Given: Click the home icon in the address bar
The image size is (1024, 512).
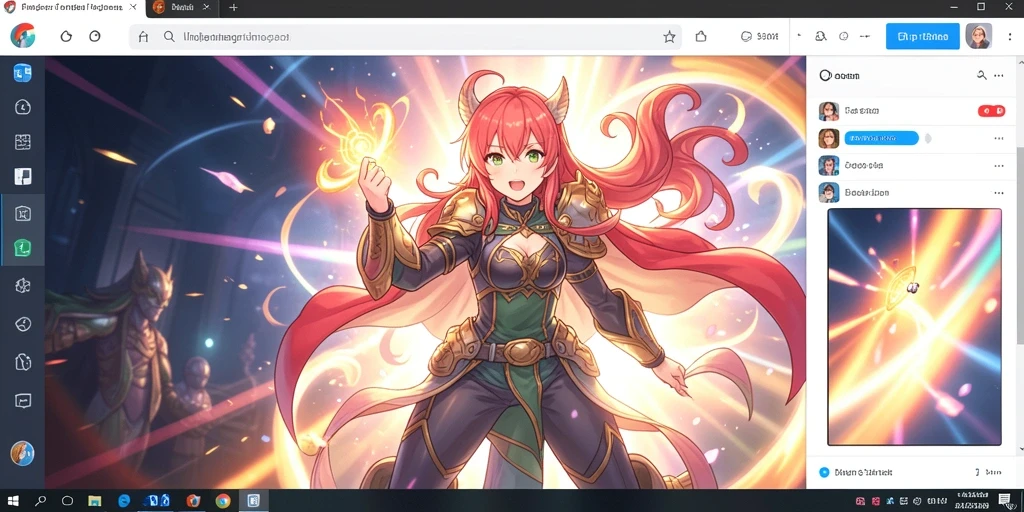Looking at the screenshot, I should (144, 37).
